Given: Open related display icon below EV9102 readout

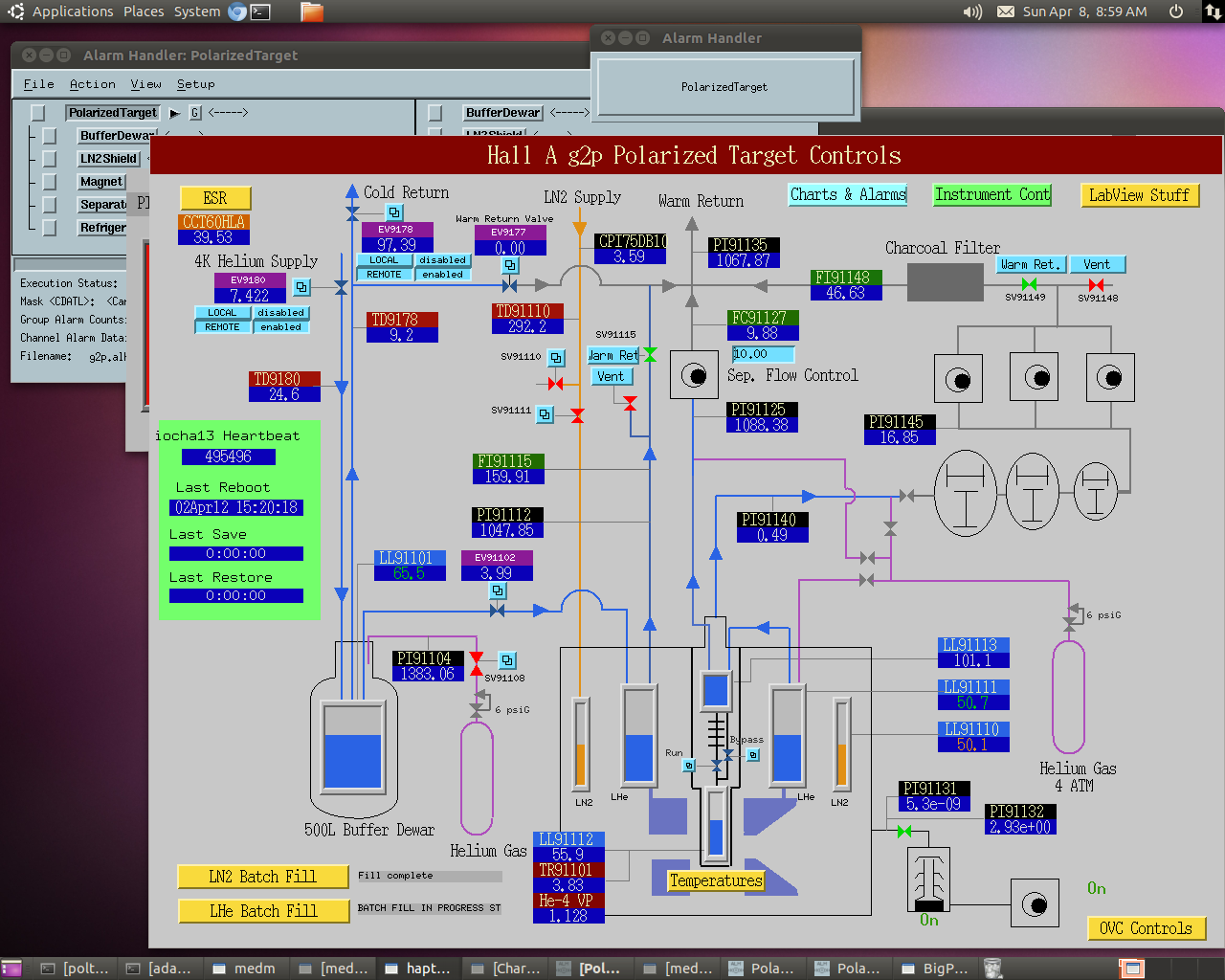Looking at the screenshot, I should point(497,590).
